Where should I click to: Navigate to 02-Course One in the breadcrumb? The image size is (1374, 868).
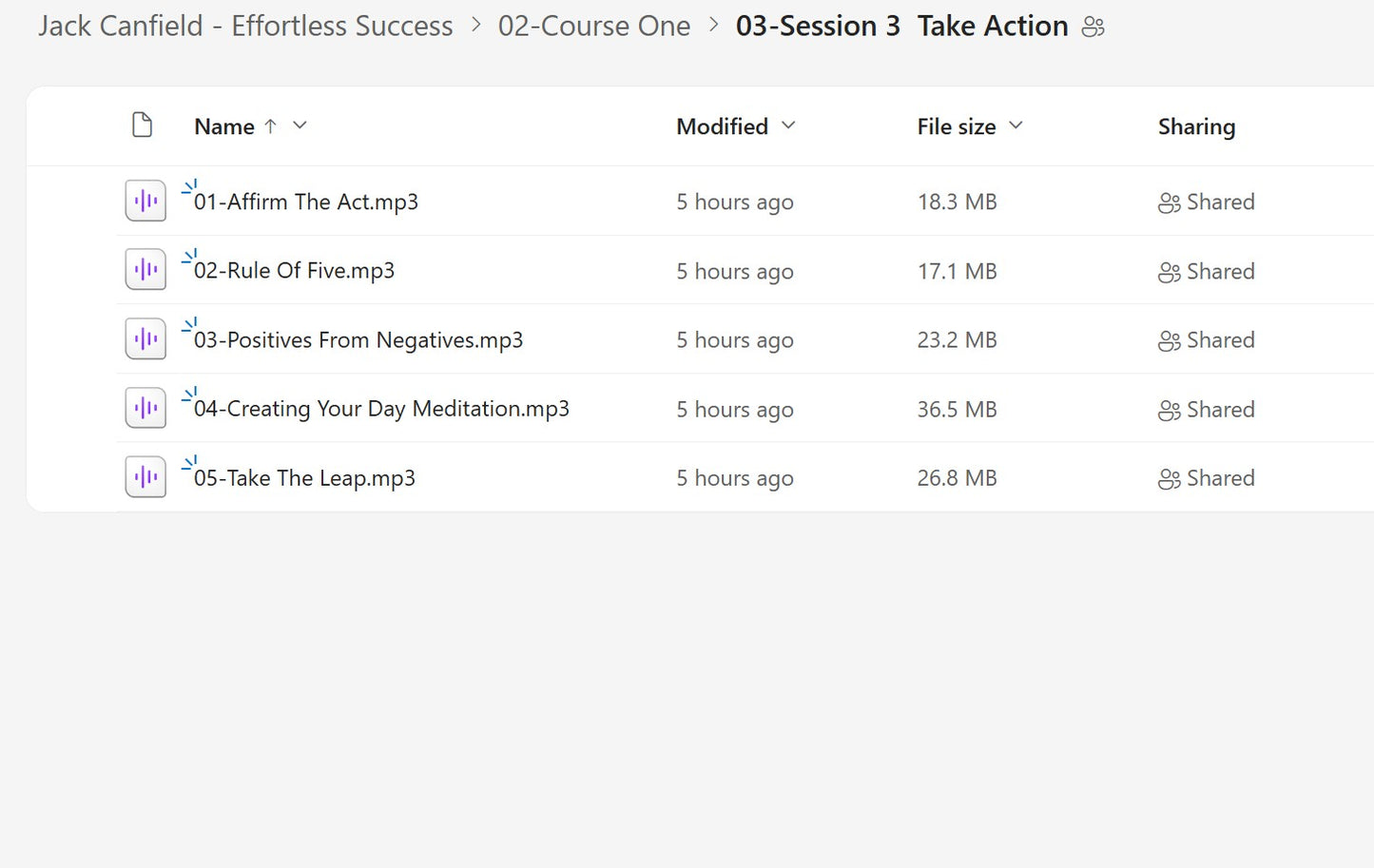(594, 26)
